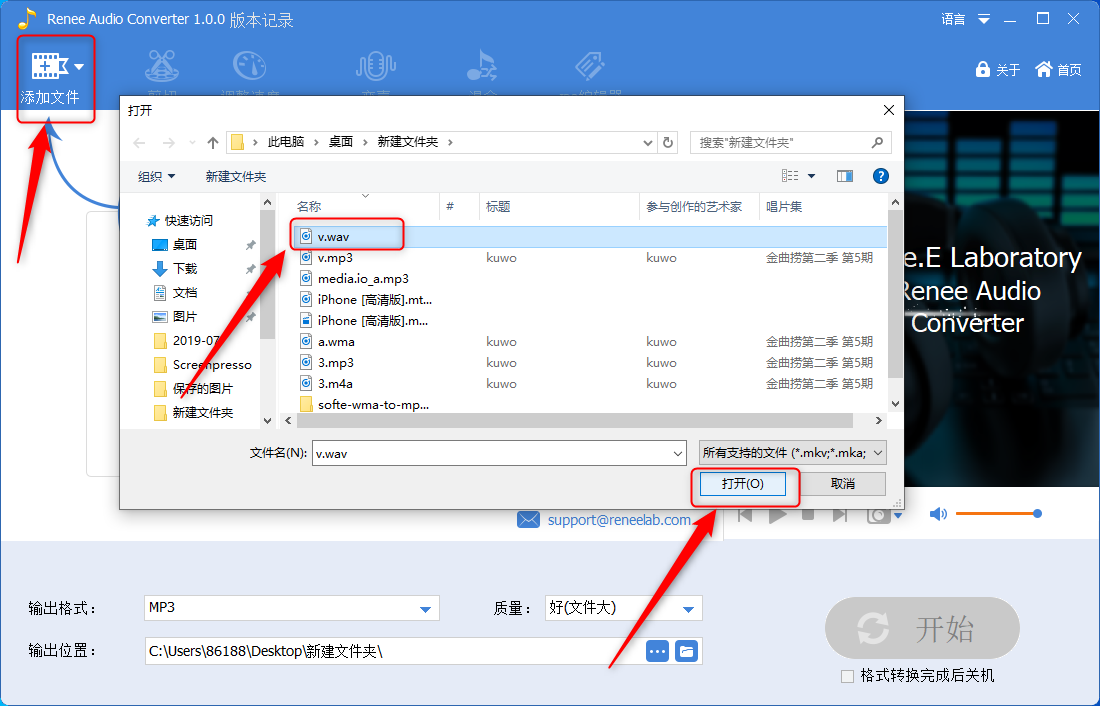Click the support@reneelab.com email link
This screenshot has width=1100, height=706.
click(x=619, y=519)
